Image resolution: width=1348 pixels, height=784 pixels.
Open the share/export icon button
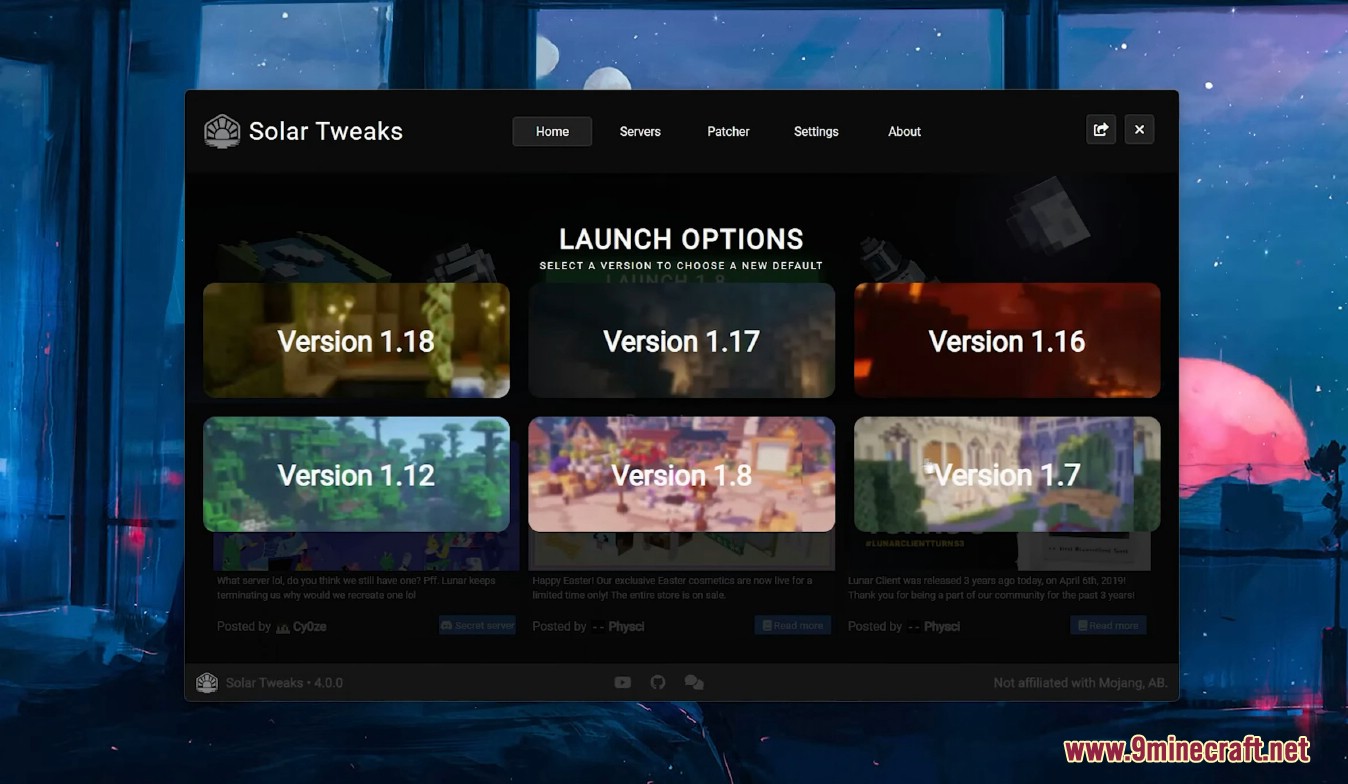(x=1101, y=129)
